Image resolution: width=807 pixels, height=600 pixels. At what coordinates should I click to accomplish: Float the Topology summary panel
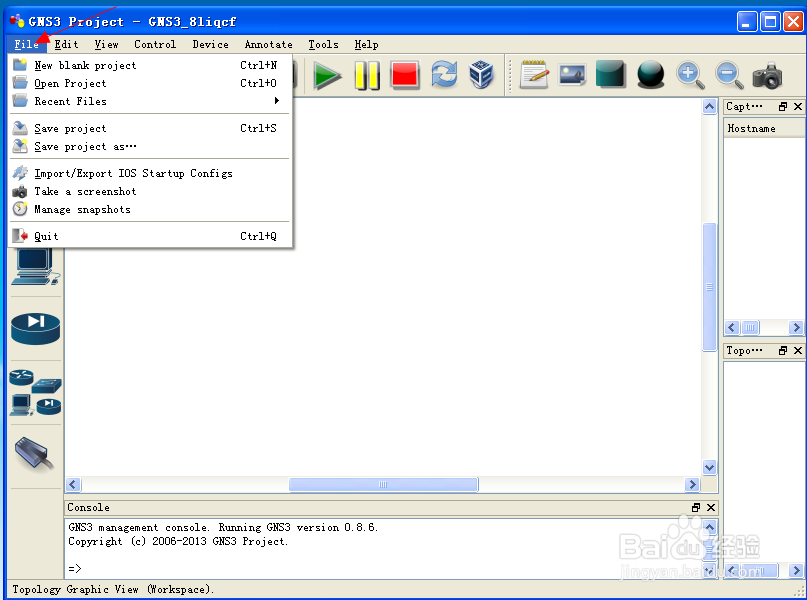point(783,350)
